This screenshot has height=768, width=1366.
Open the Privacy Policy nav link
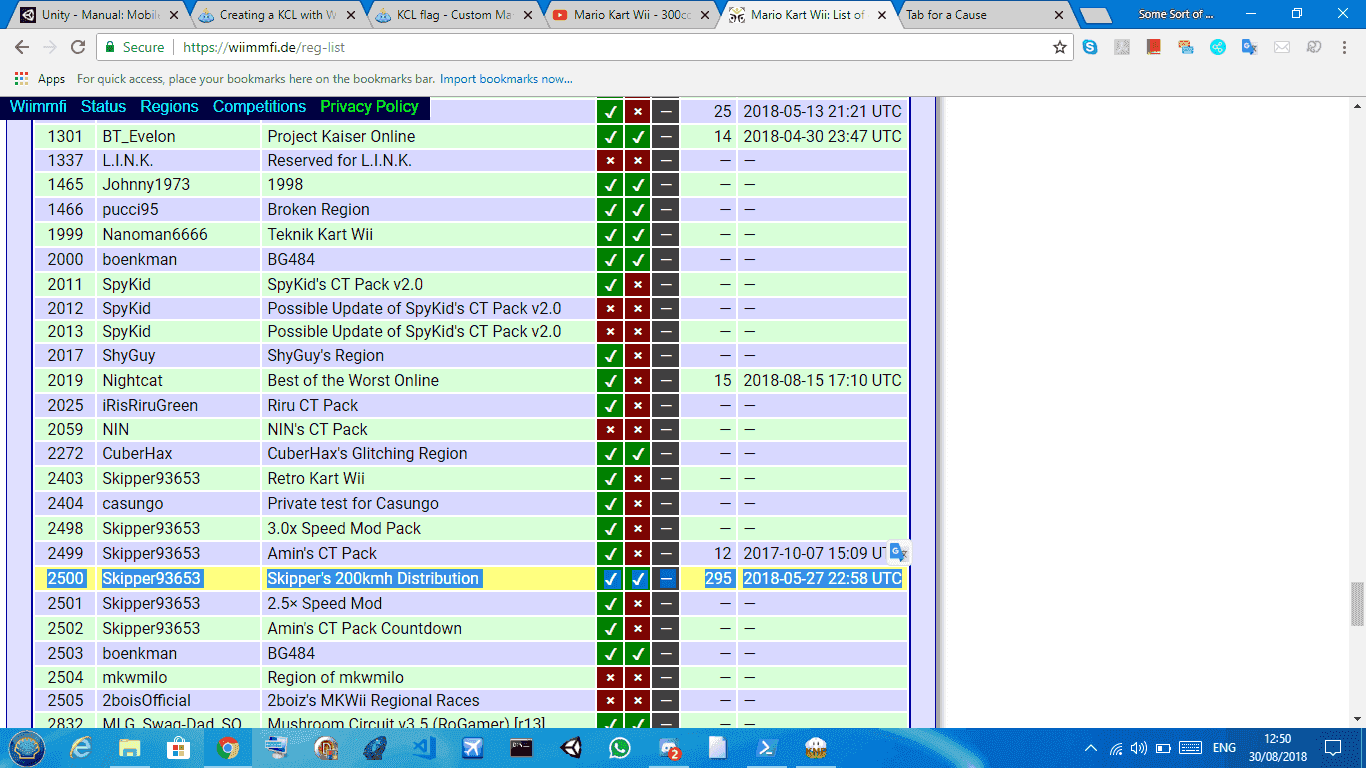pos(369,106)
